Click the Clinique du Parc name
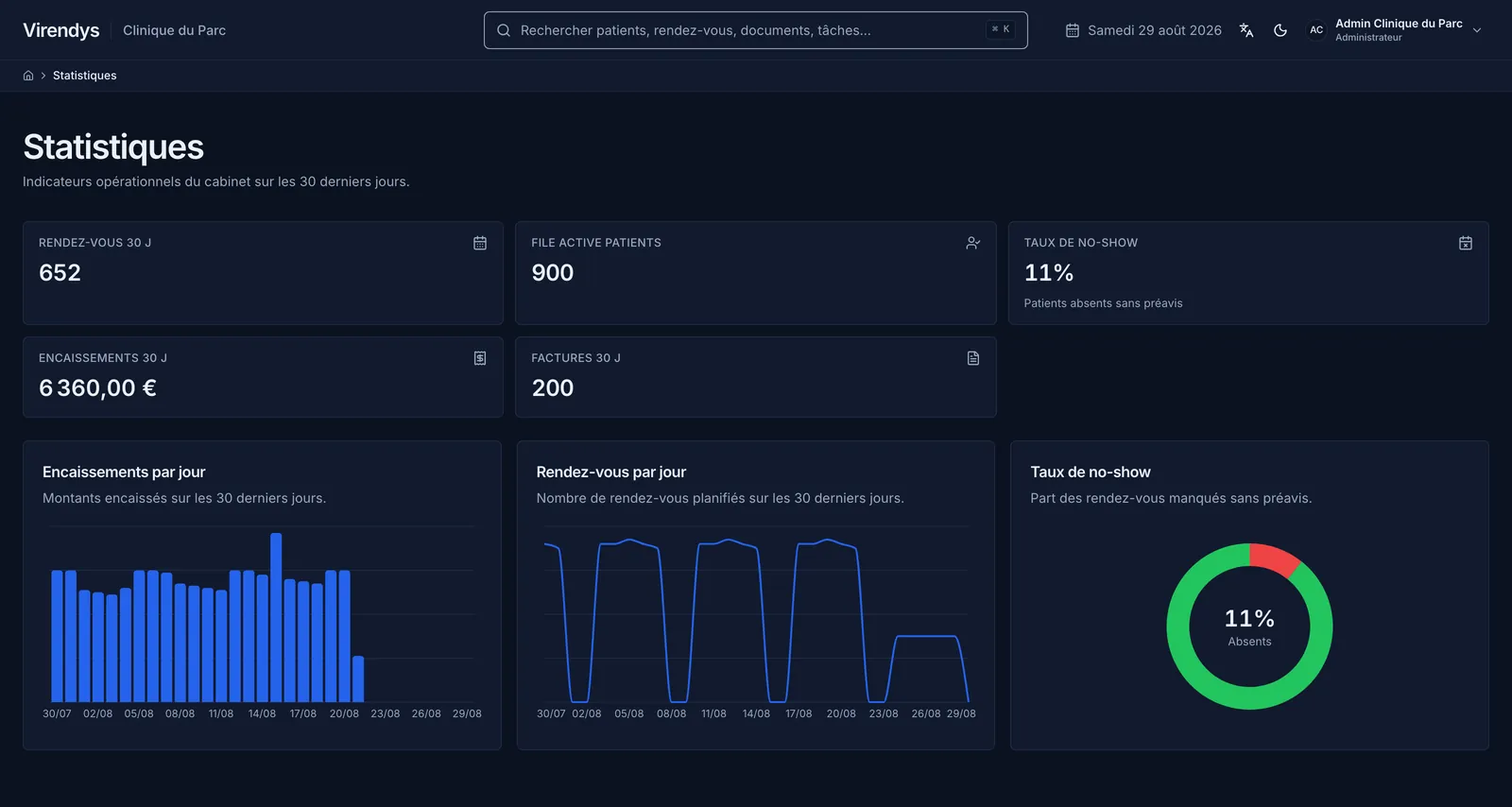 click(174, 30)
